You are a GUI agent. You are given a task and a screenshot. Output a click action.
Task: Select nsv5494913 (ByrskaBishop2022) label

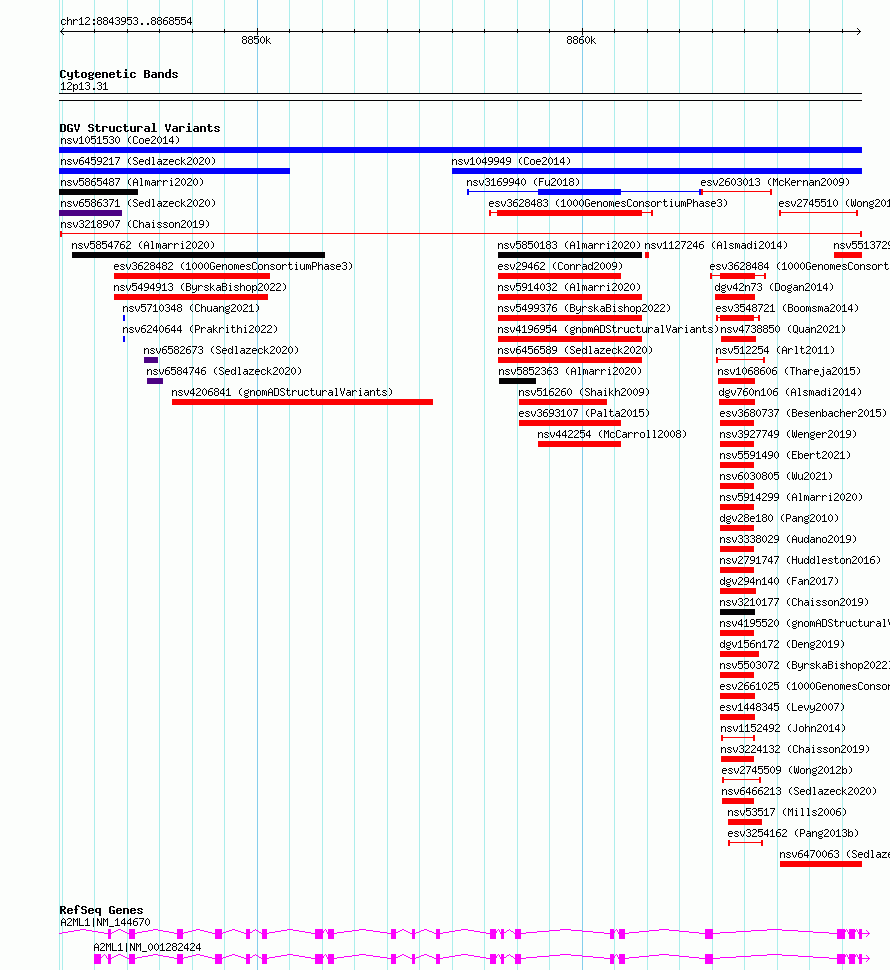coord(200,288)
